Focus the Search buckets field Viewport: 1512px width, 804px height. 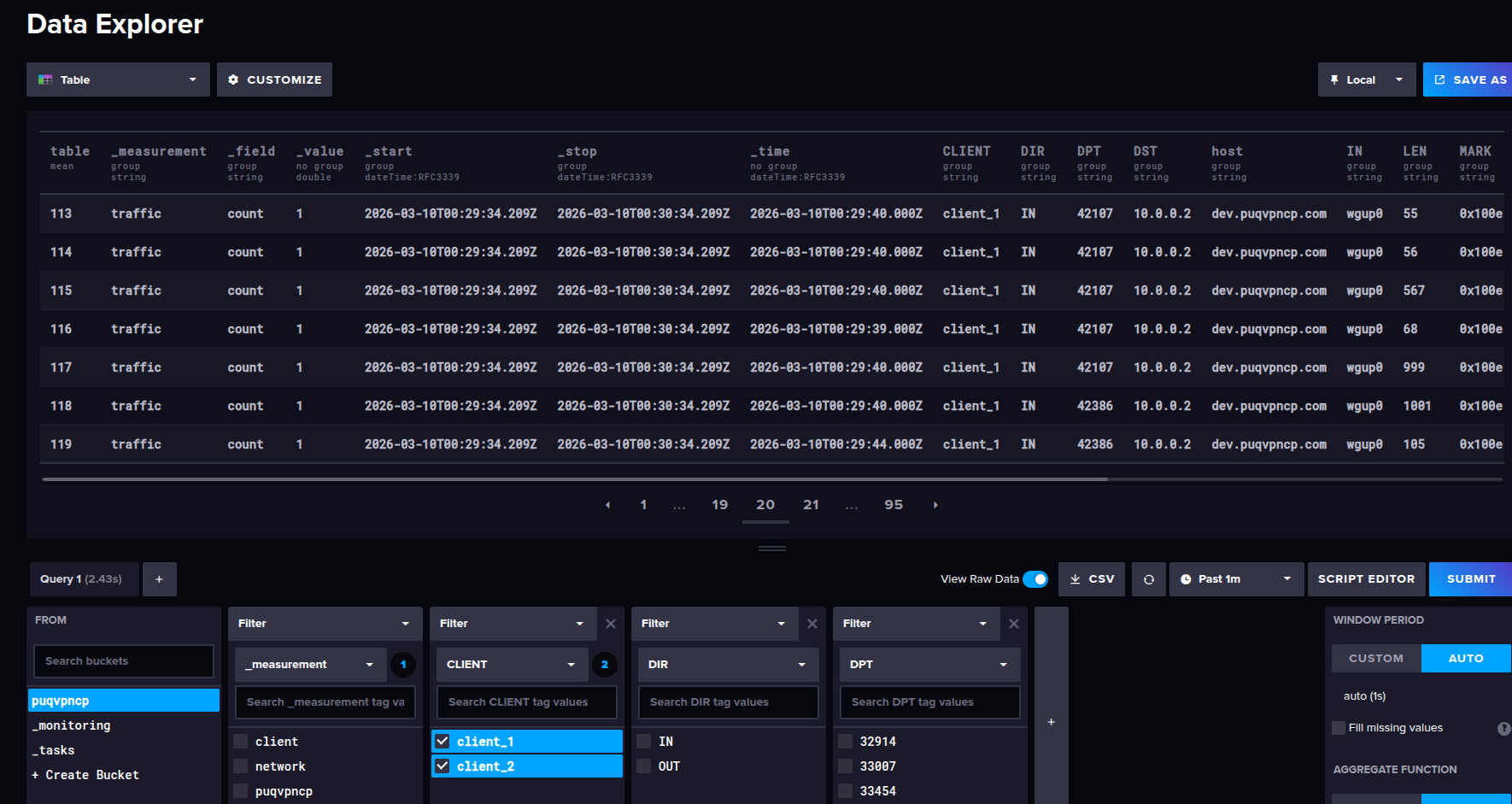[124, 661]
